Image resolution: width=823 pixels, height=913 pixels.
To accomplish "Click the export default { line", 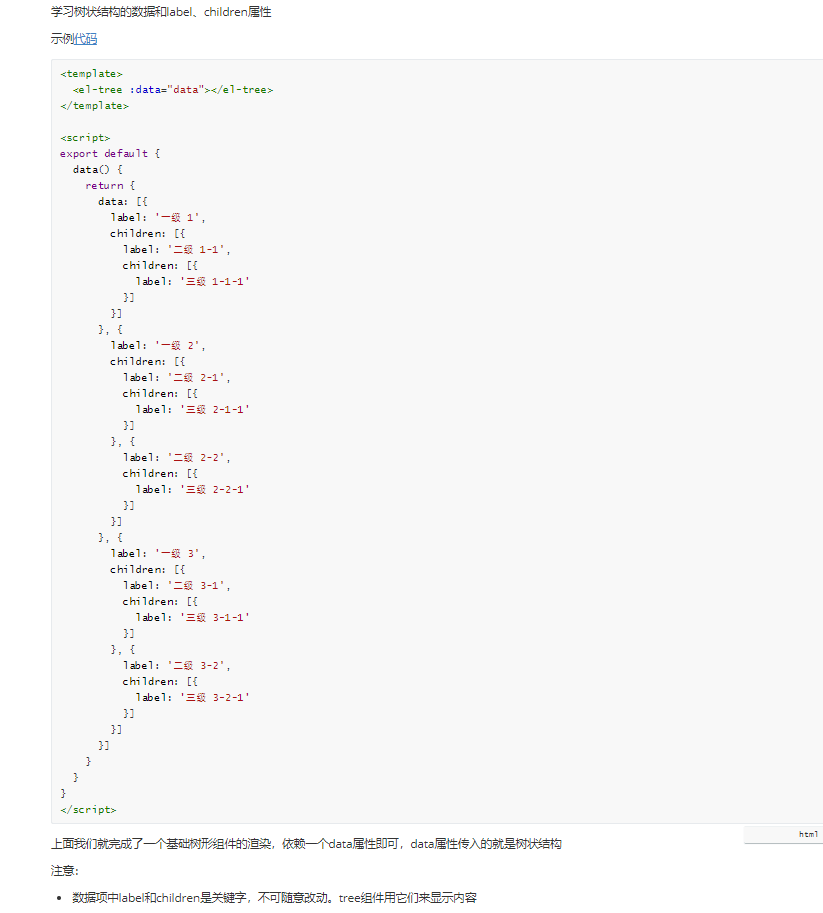I will [110, 154].
